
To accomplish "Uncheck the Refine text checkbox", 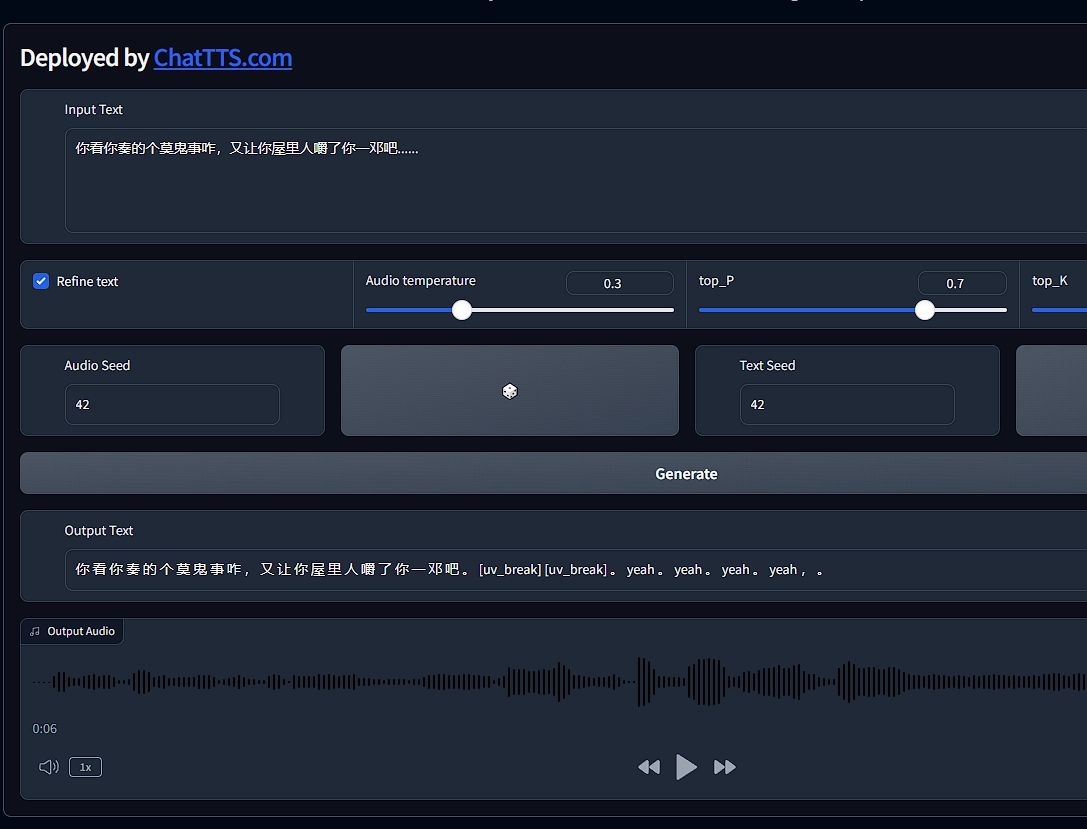I will 41,281.
